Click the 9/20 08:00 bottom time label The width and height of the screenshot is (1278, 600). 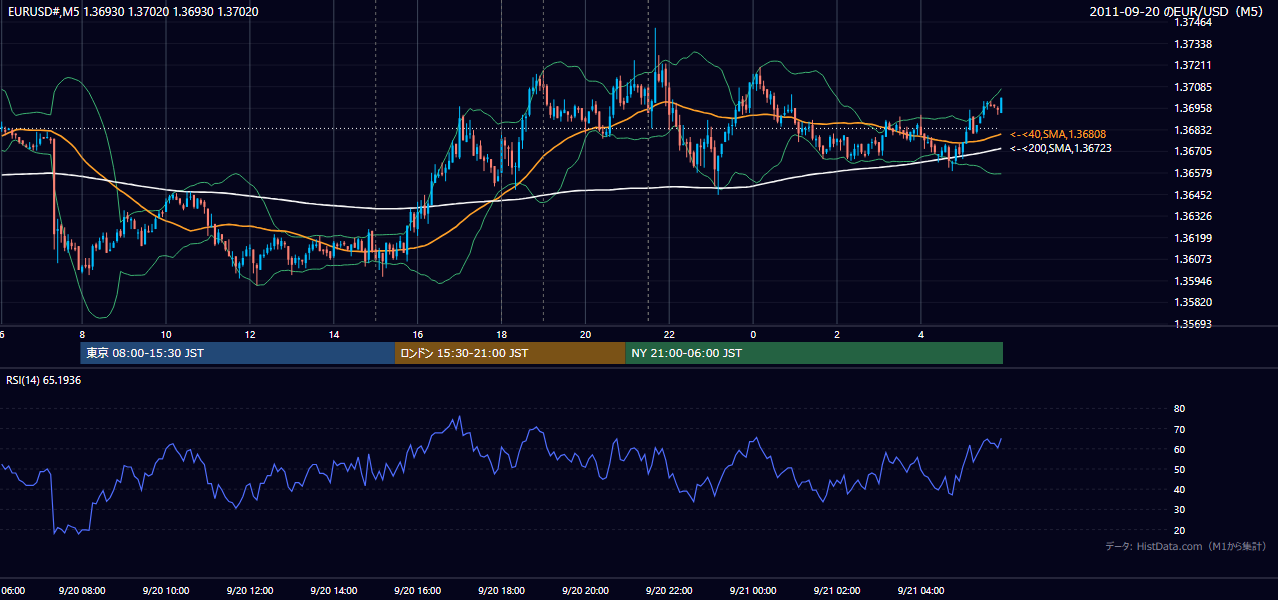pyautogui.click(x=82, y=591)
